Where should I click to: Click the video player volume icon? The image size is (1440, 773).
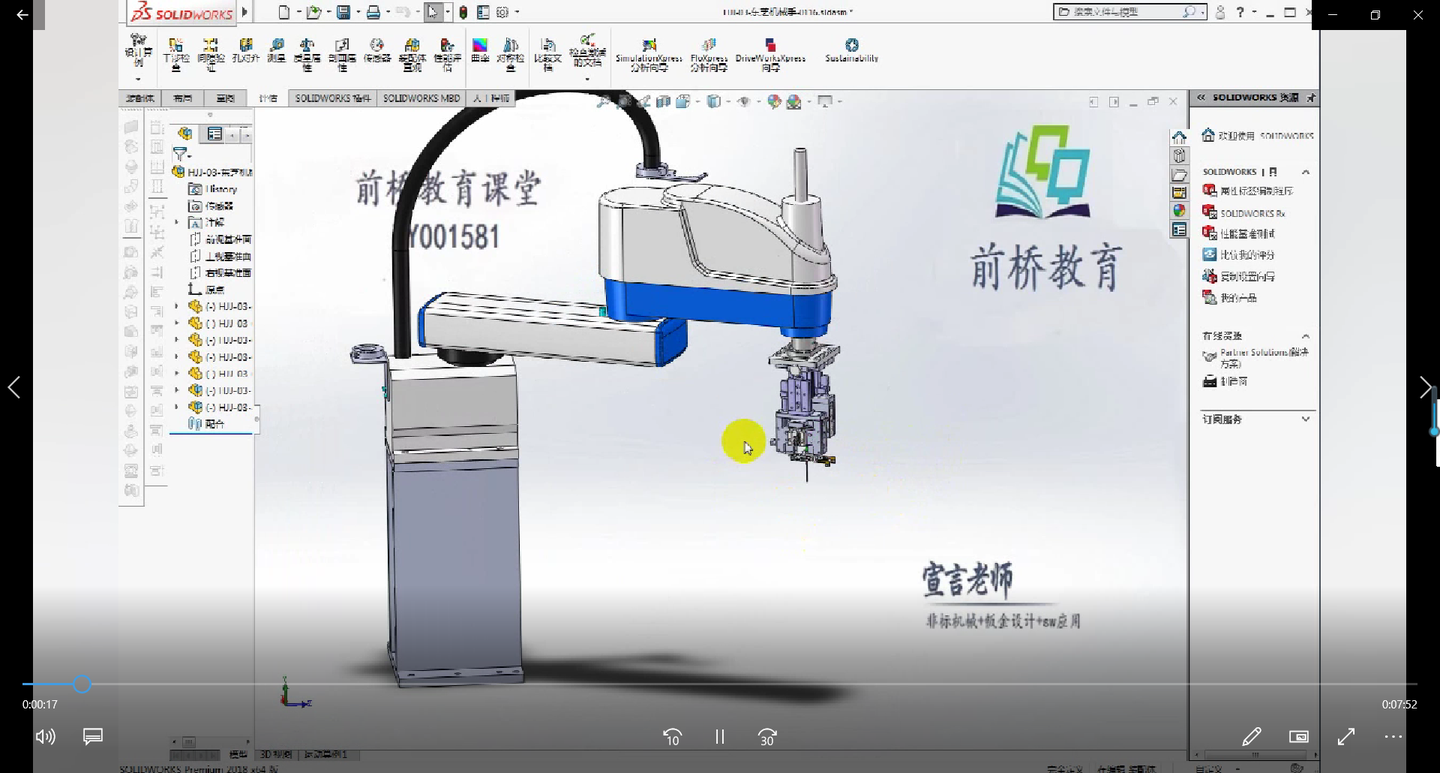[45, 737]
